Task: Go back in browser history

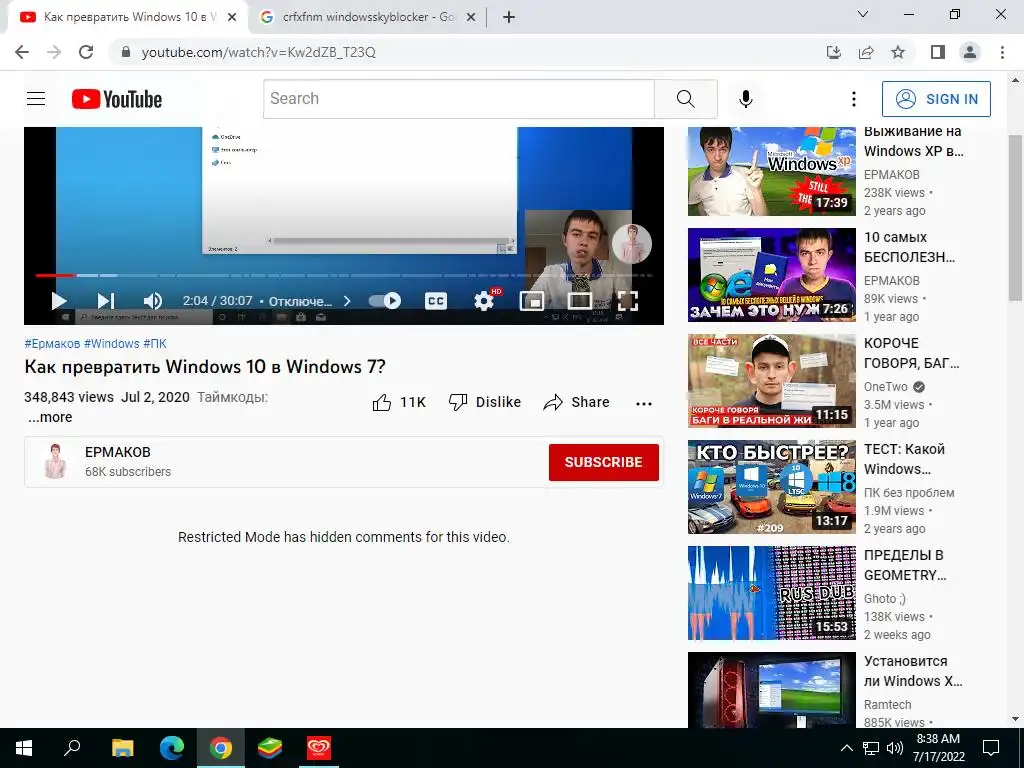Action: click(x=22, y=52)
